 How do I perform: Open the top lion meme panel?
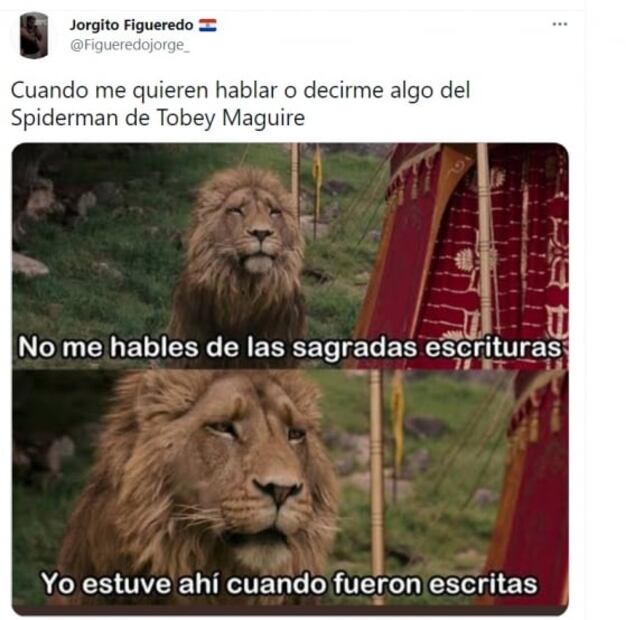[290, 256]
